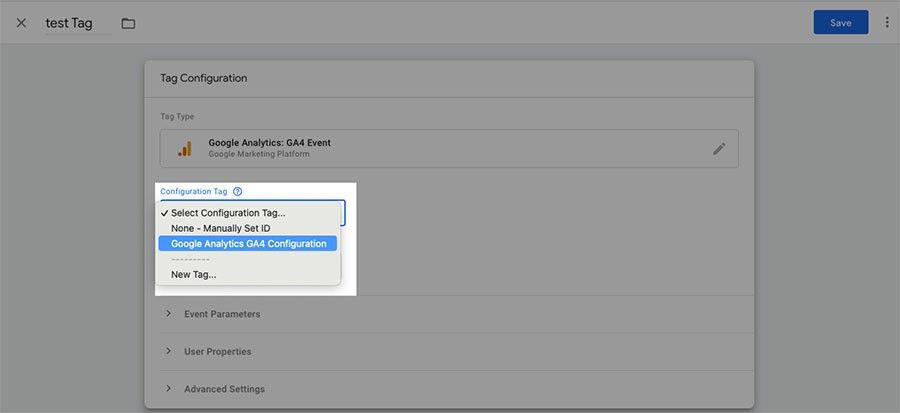Save the tag

[x=840, y=23]
